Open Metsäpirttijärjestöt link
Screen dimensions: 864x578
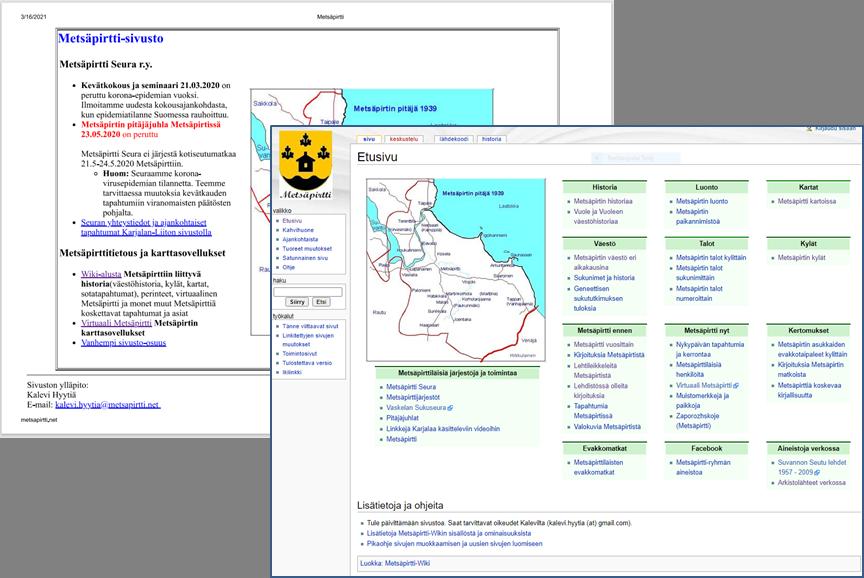(413, 397)
